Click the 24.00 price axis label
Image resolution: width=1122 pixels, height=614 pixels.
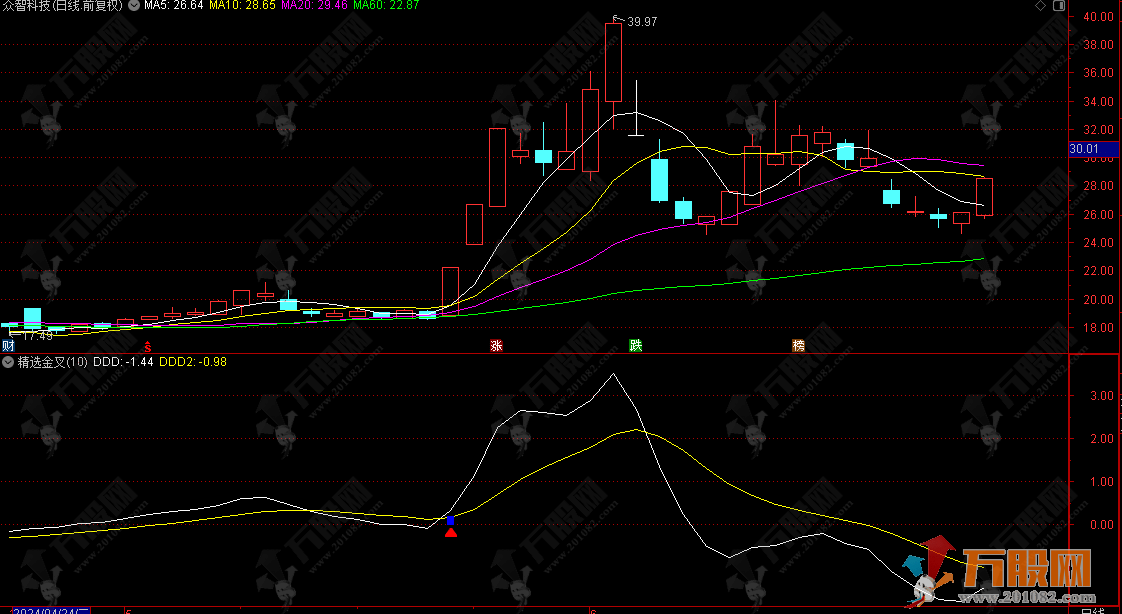tap(1098, 243)
